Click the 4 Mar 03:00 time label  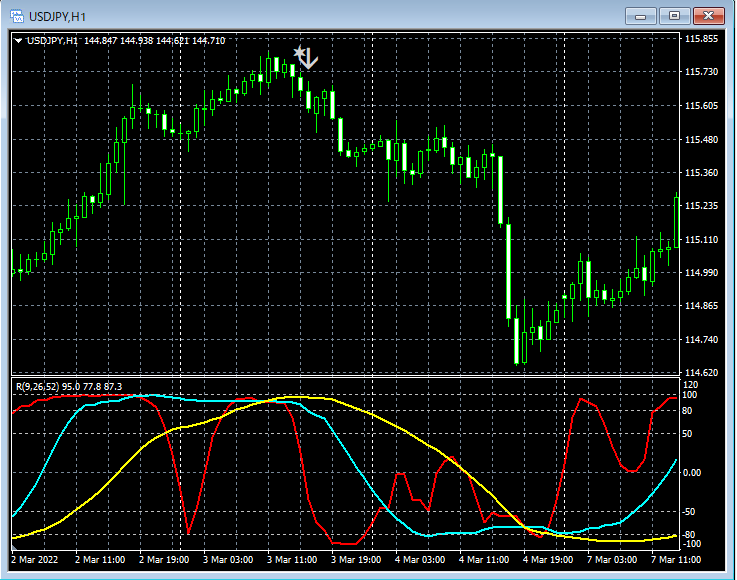420,560
